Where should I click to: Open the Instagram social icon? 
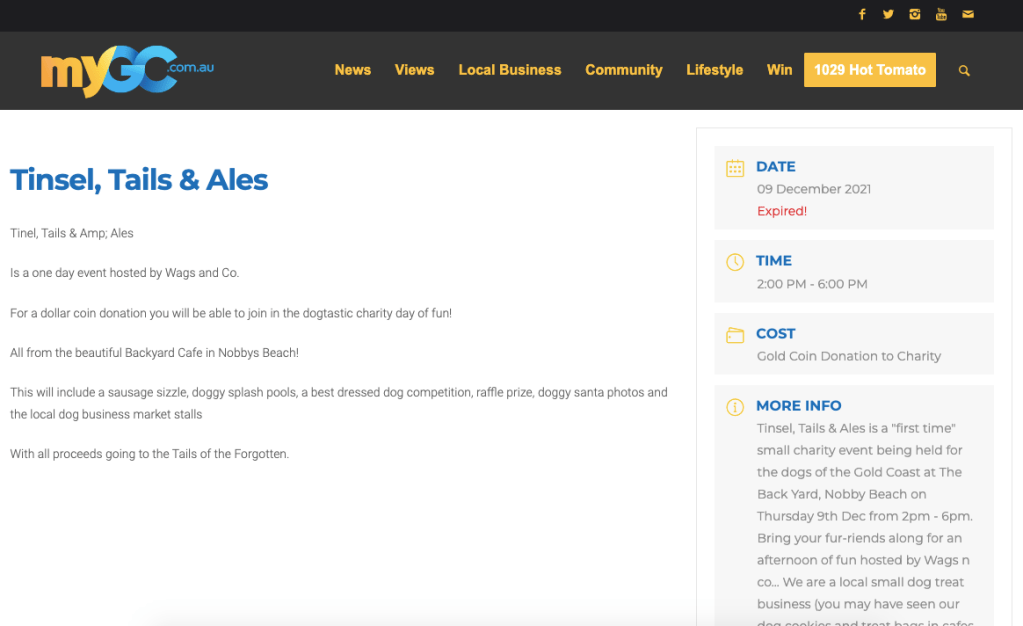point(914,14)
